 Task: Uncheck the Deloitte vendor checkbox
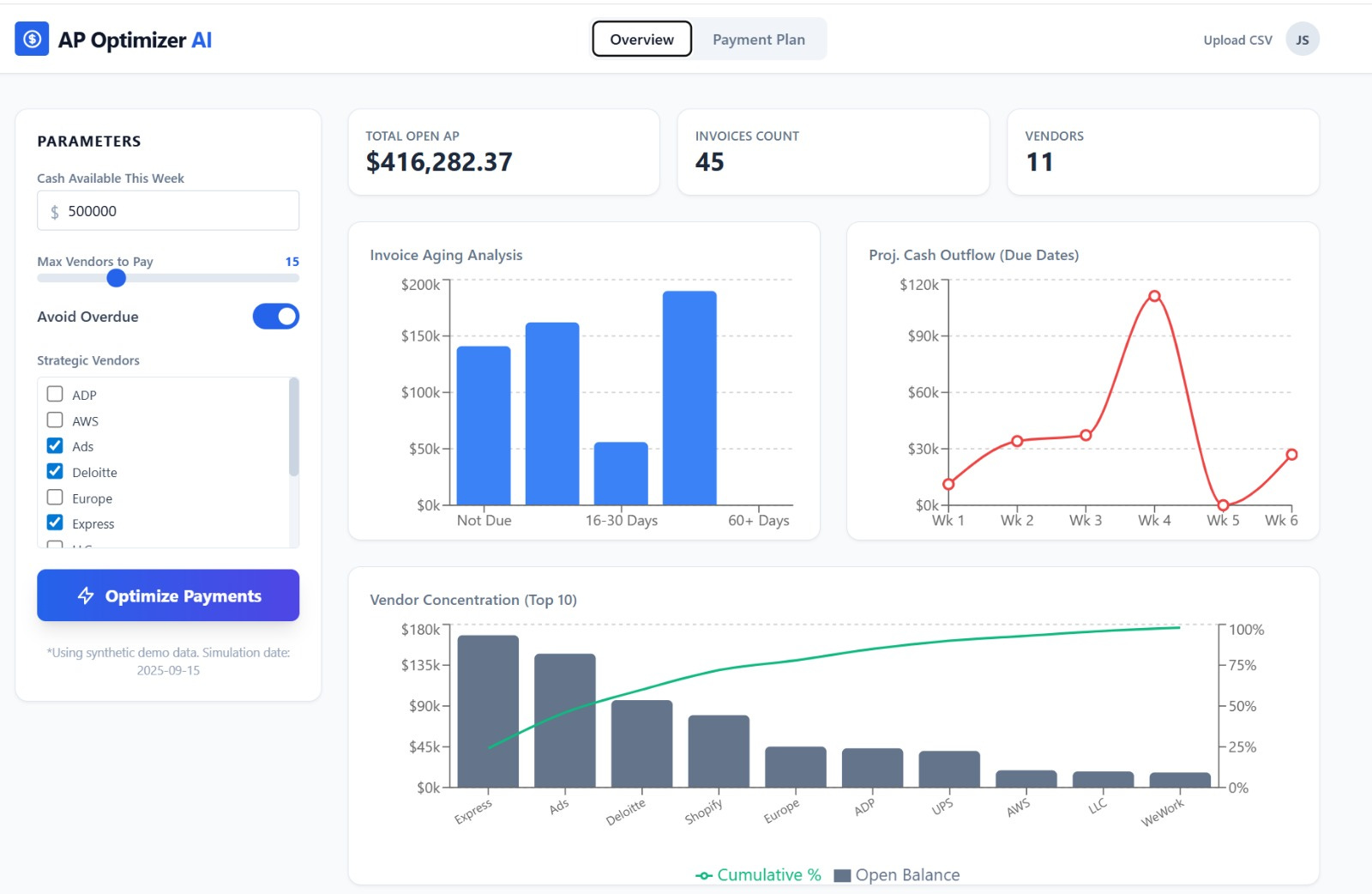(x=55, y=471)
